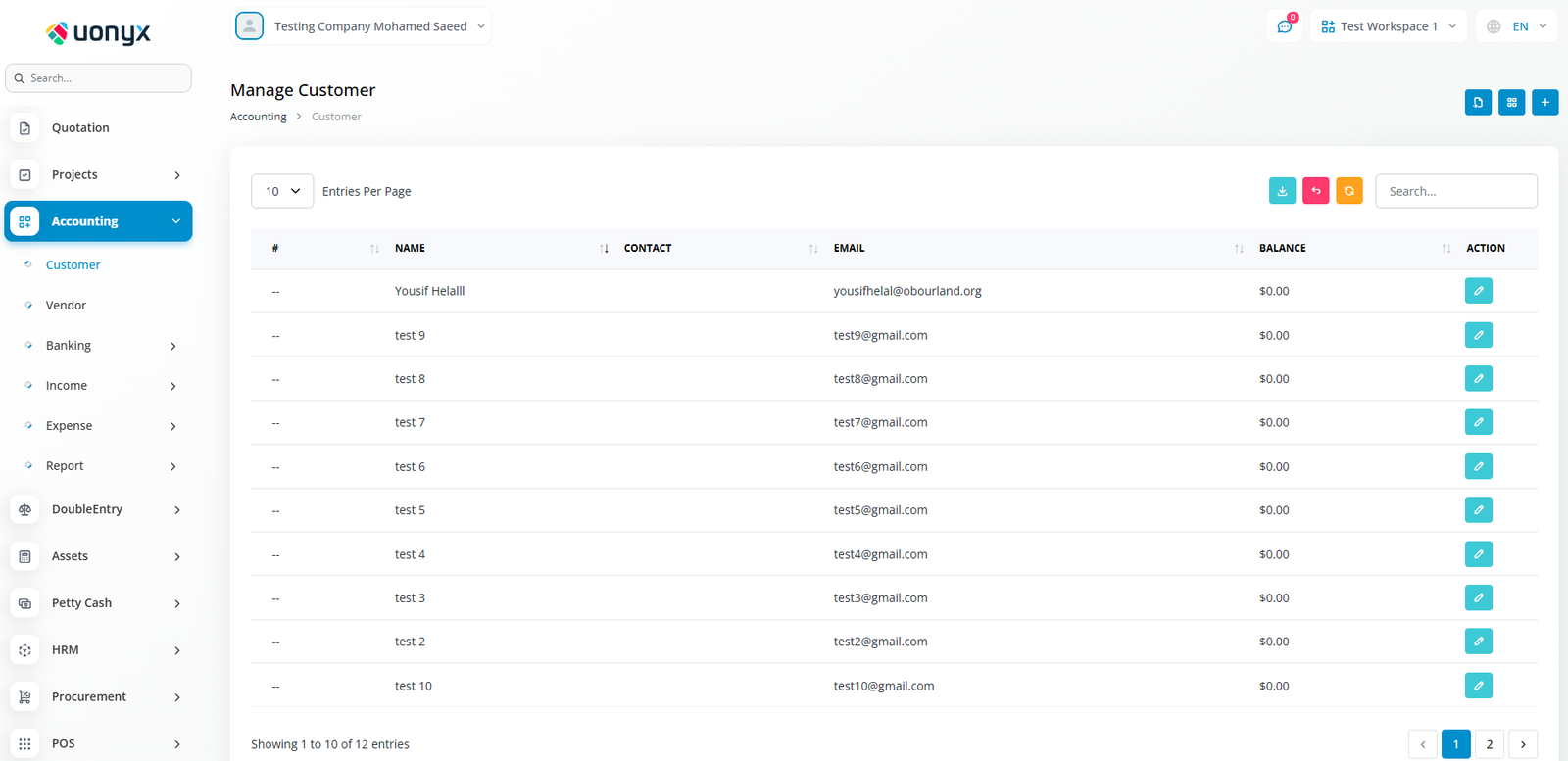Click the Accounting breadcrumb link

coord(258,117)
